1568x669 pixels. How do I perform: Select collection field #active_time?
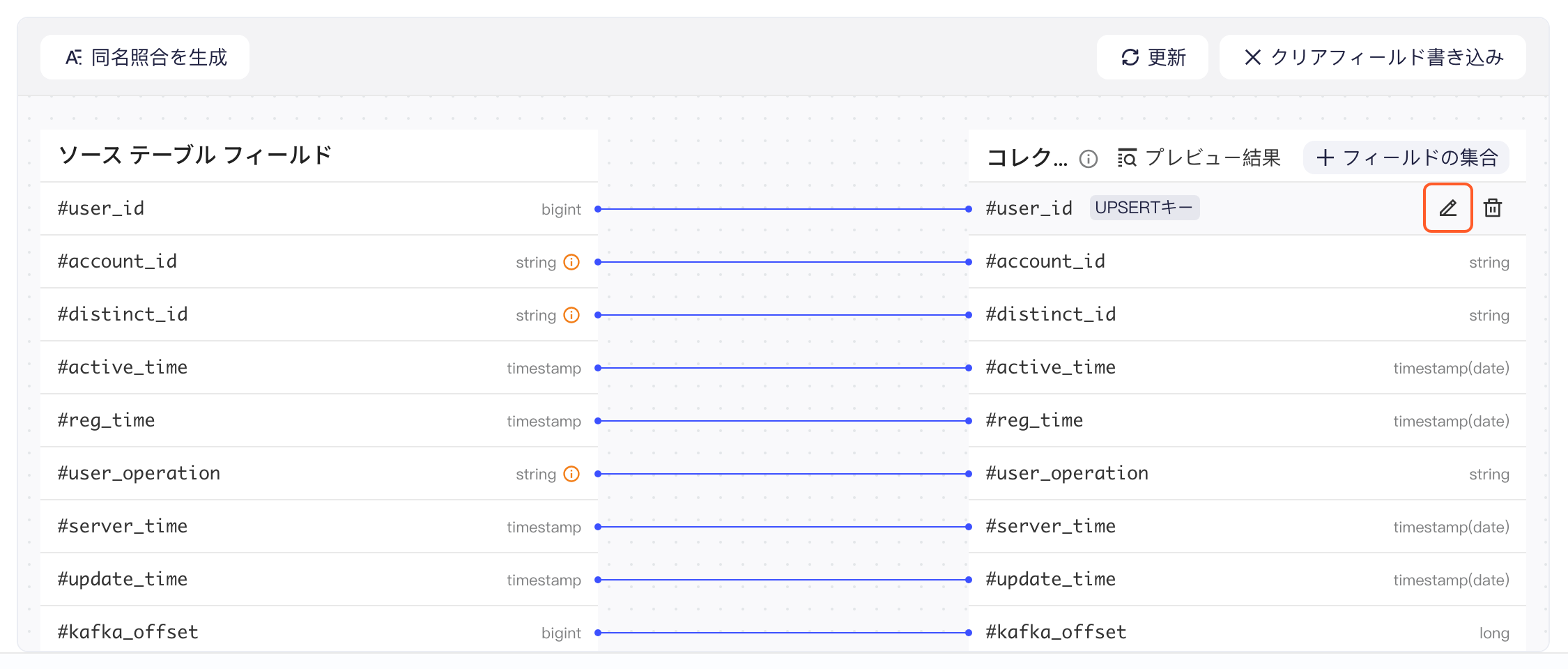pos(1247,367)
